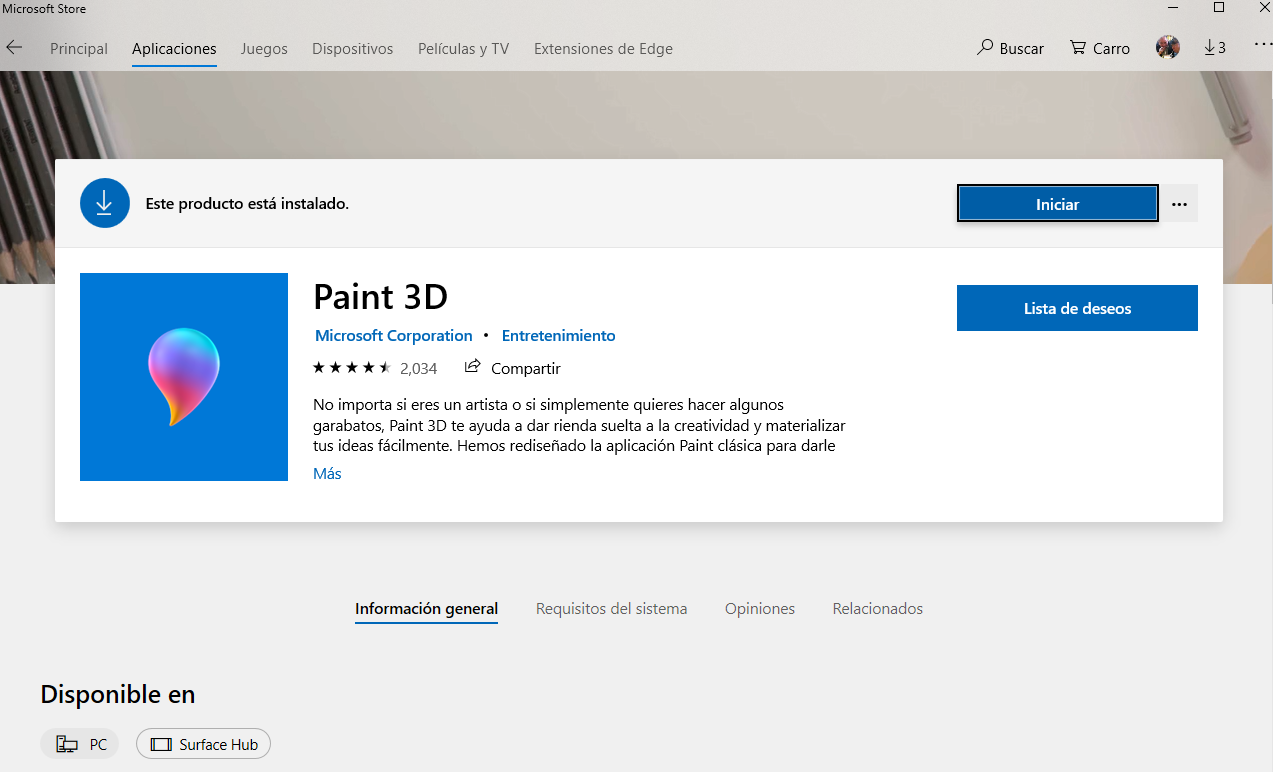Open the user profile avatar
This screenshot has height=772, width=1273.
1167,47
